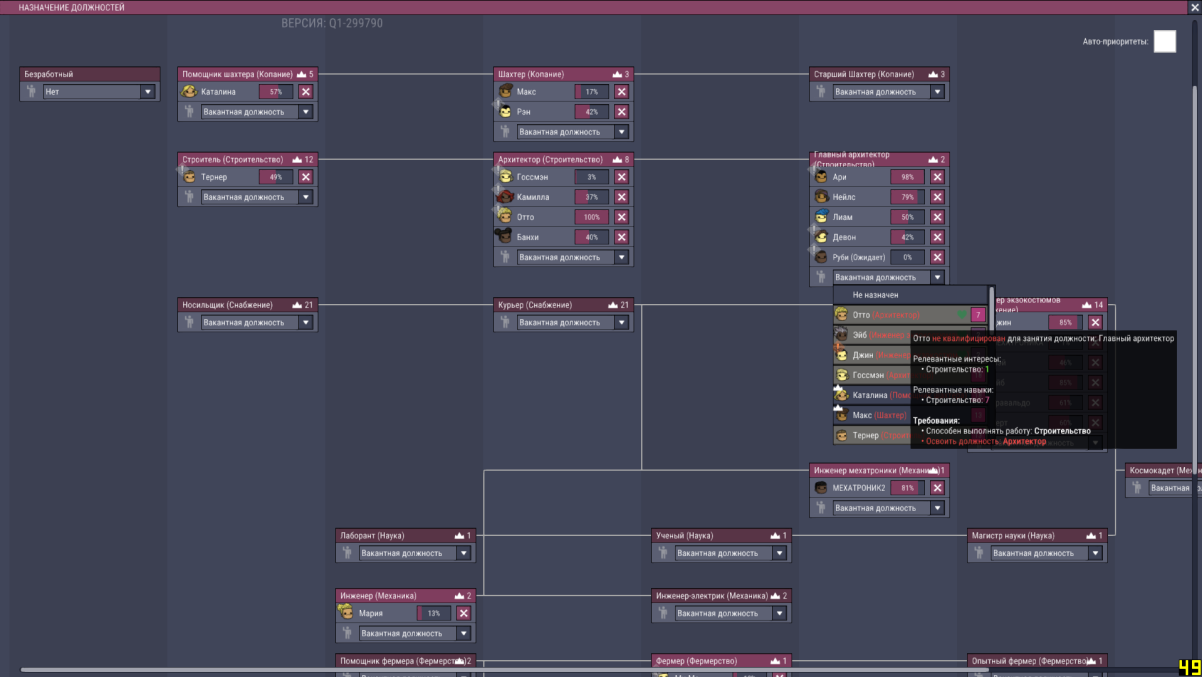Screen dimensions: 1202x677
Task: Open vacancy dropdown in Шахтер card
Action: 573,132
